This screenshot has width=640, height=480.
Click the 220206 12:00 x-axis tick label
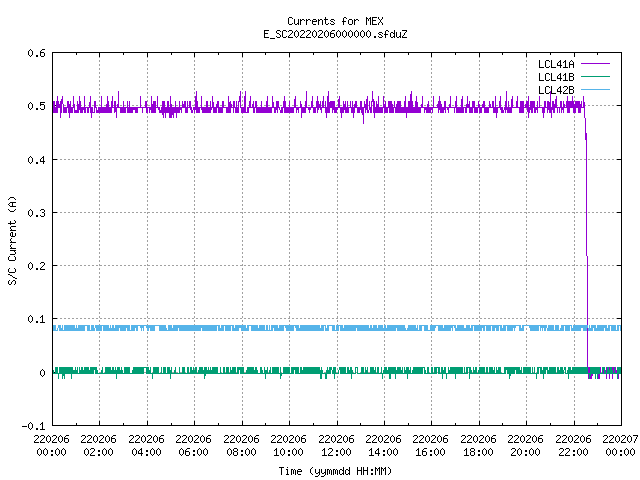pyautogui.click(x=336, y=445)
